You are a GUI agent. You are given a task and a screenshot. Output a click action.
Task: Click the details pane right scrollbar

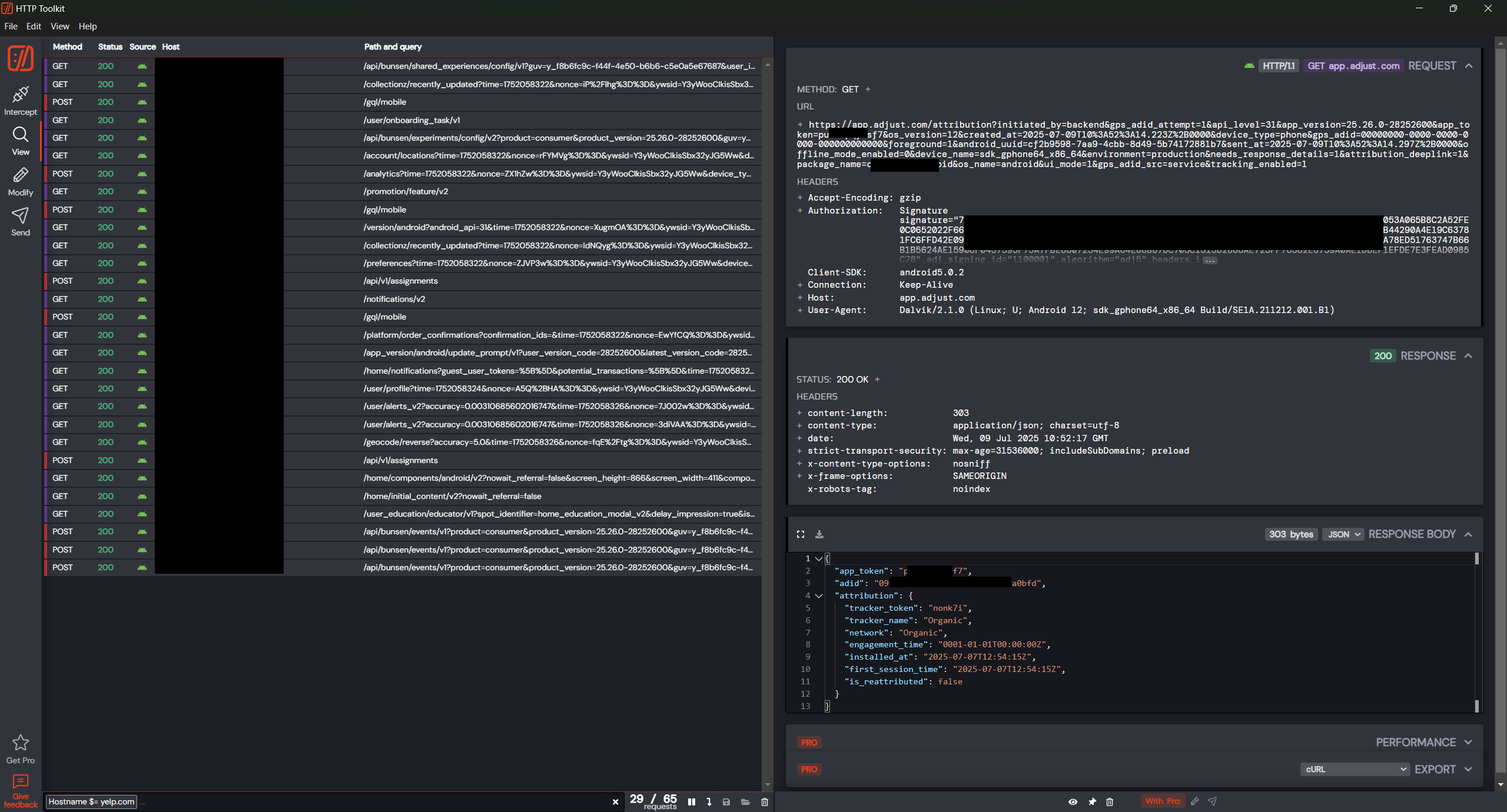click(1501, 412)
